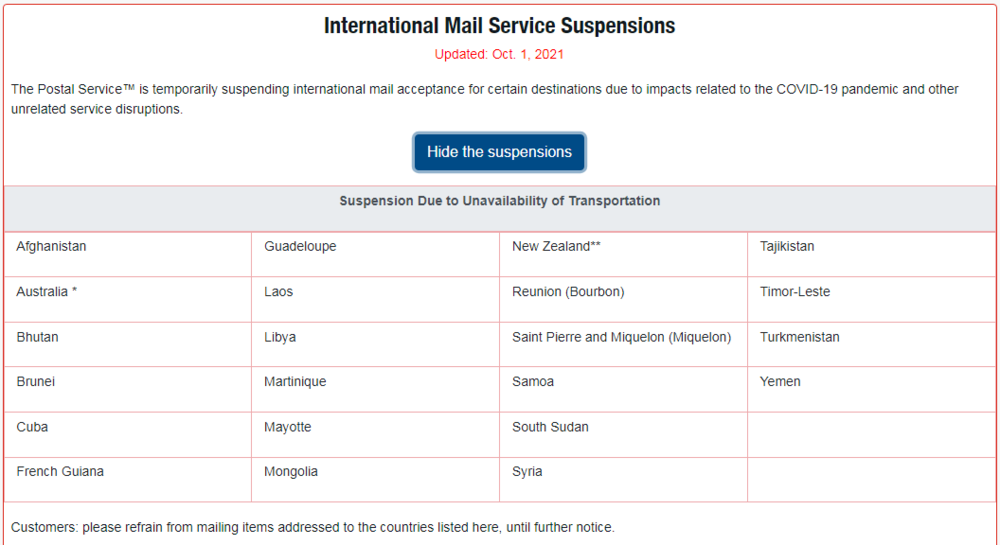Click the Libya table cell
1000x545 pixels.
point(280,337)
